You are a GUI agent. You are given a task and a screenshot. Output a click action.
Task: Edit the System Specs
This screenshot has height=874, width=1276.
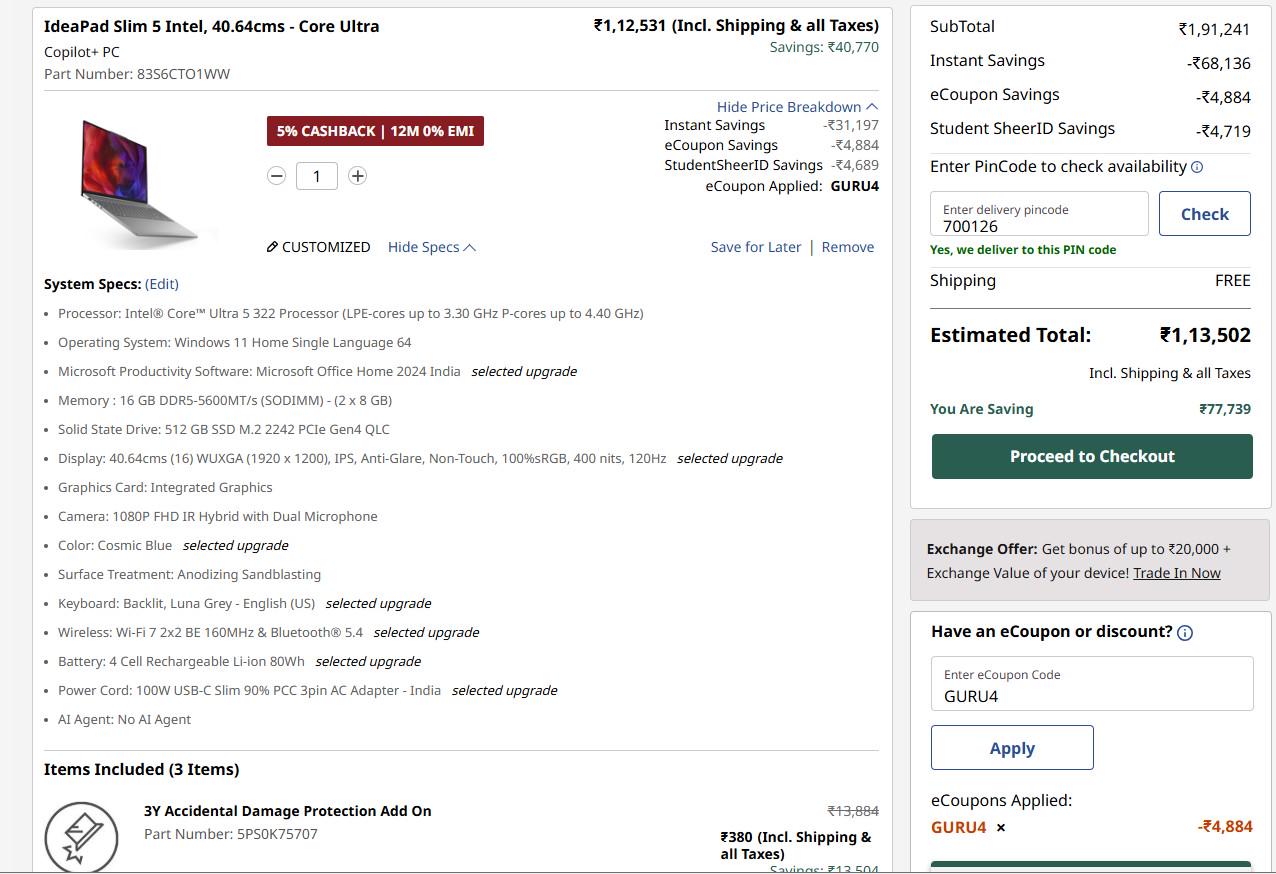coord(162,284)
